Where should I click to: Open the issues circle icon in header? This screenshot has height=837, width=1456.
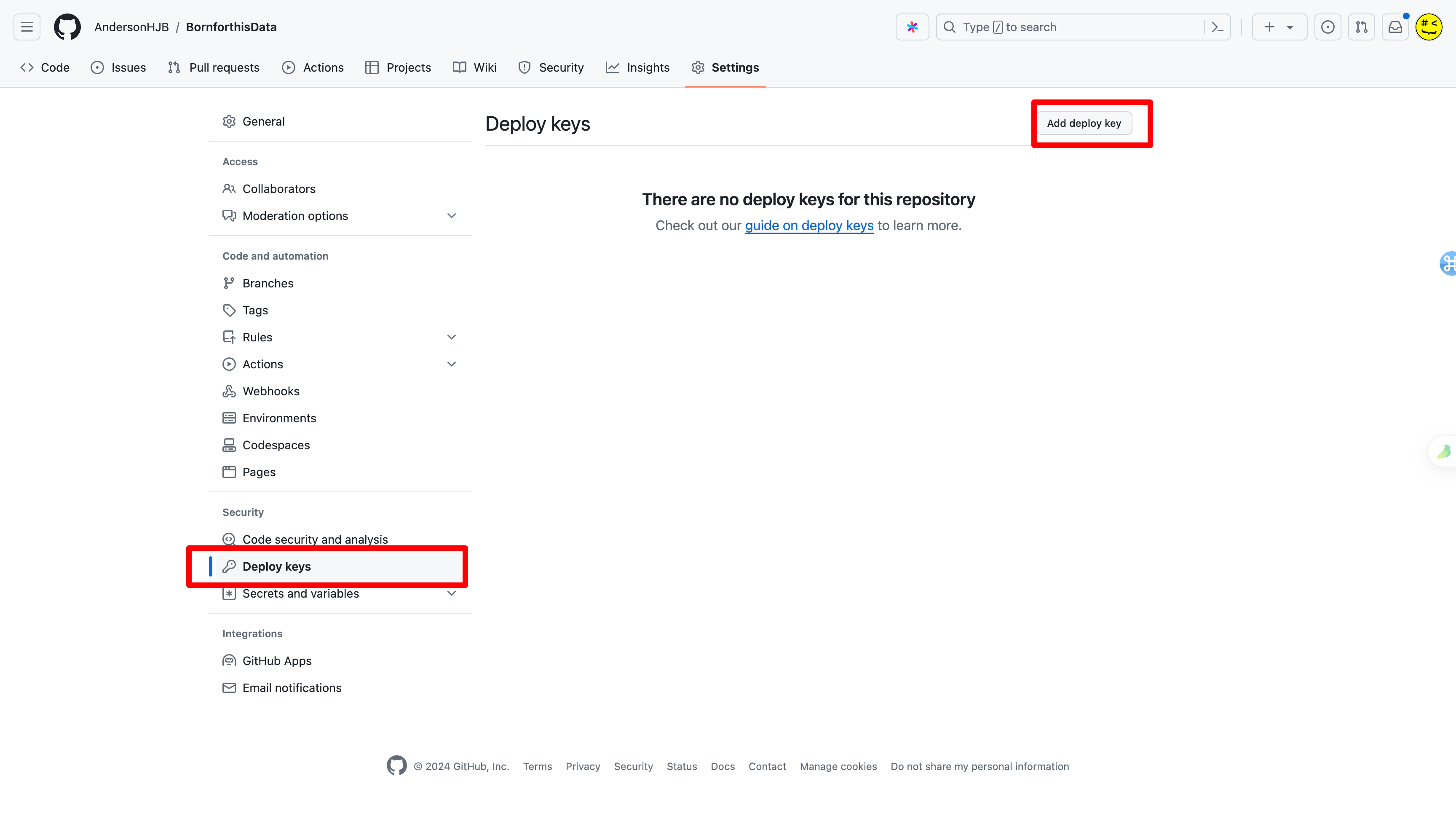click(1328, 27)
